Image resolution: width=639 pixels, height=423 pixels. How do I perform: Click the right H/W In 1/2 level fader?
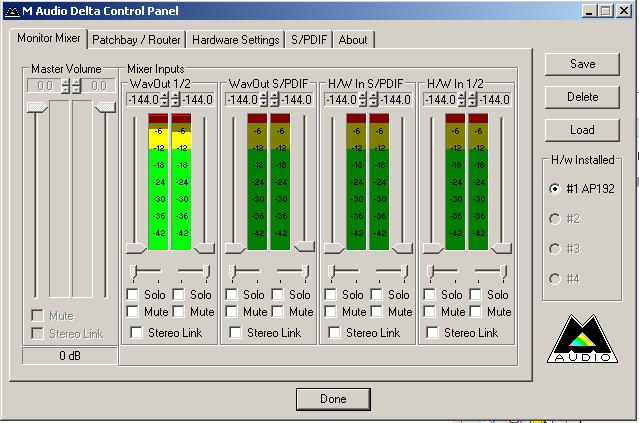pyautogui.click(x=502, y=248)
